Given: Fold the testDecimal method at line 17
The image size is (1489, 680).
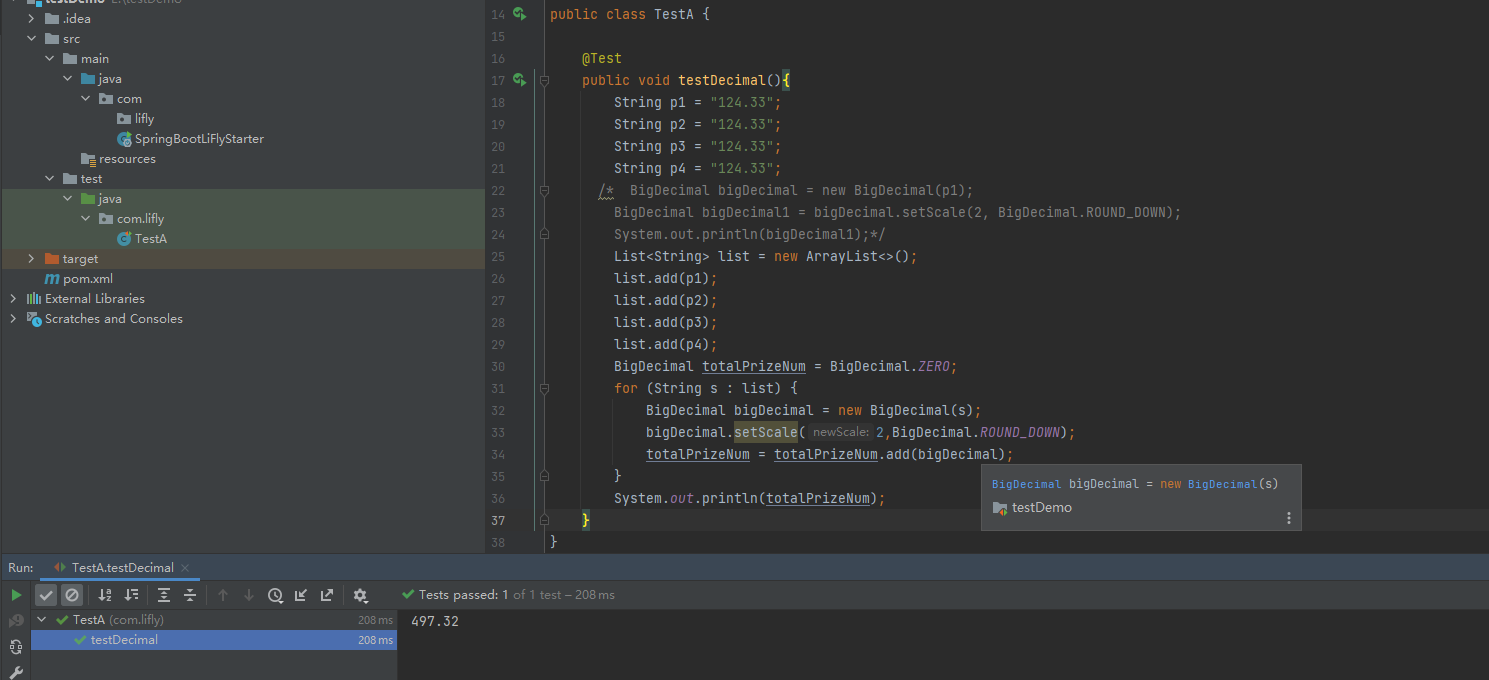Looking at the screenshot, I should tap(545, 80).
